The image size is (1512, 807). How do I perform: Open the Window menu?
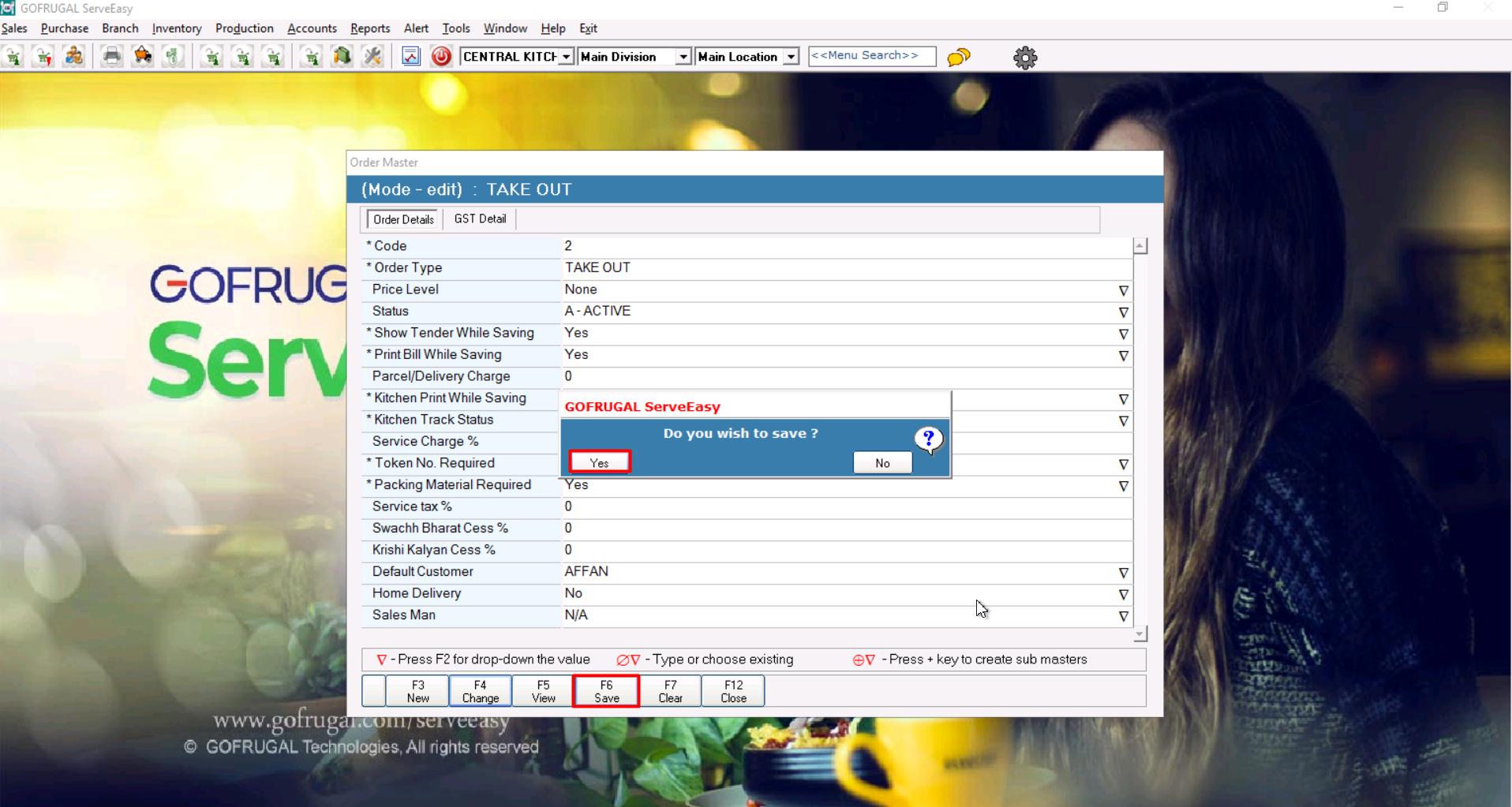click(x=505, y=28)
